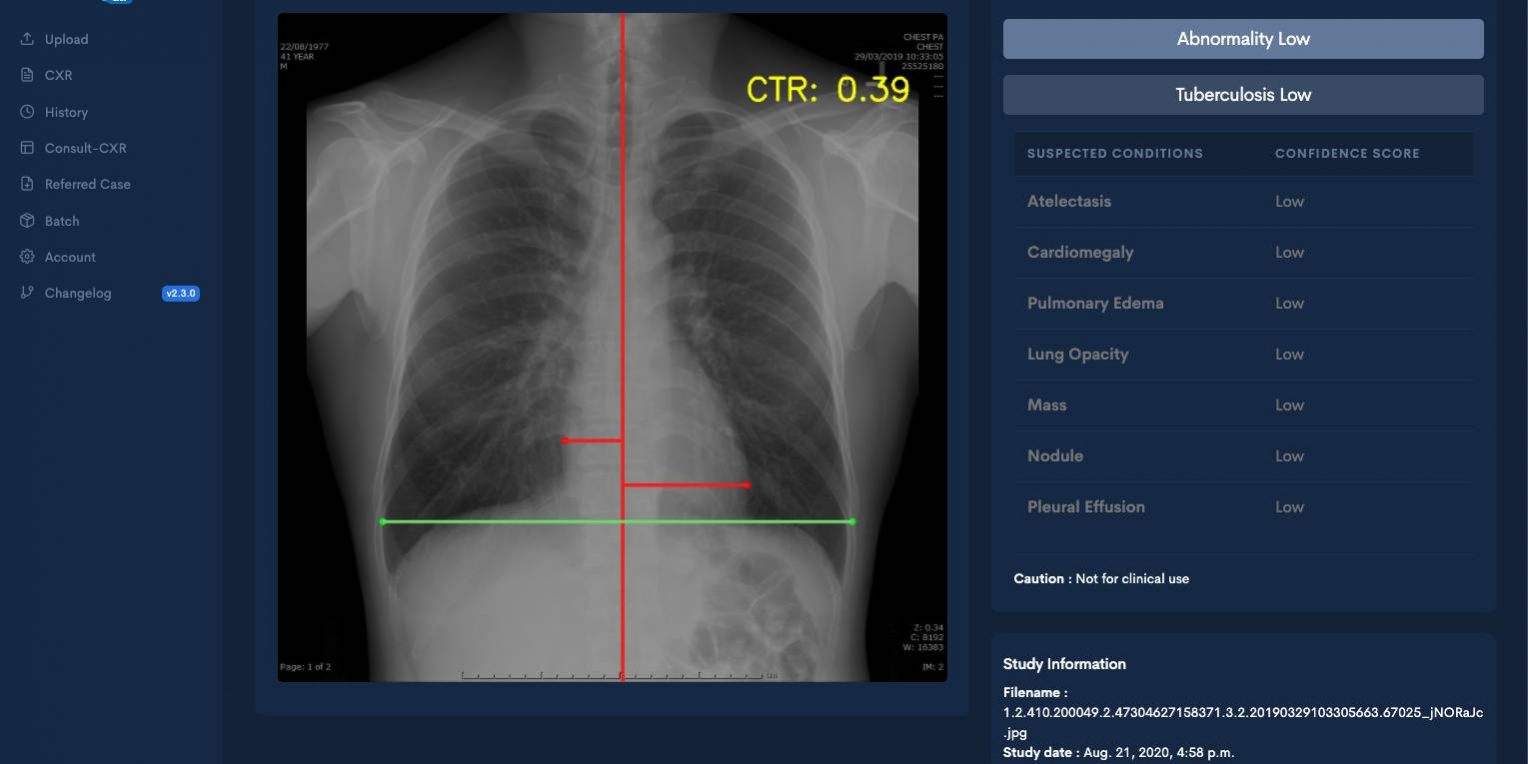Open Referred Case via the file icon
The width and height of the screenshot is (1528, 764).
pyautogui.click(x=24, y=183)
